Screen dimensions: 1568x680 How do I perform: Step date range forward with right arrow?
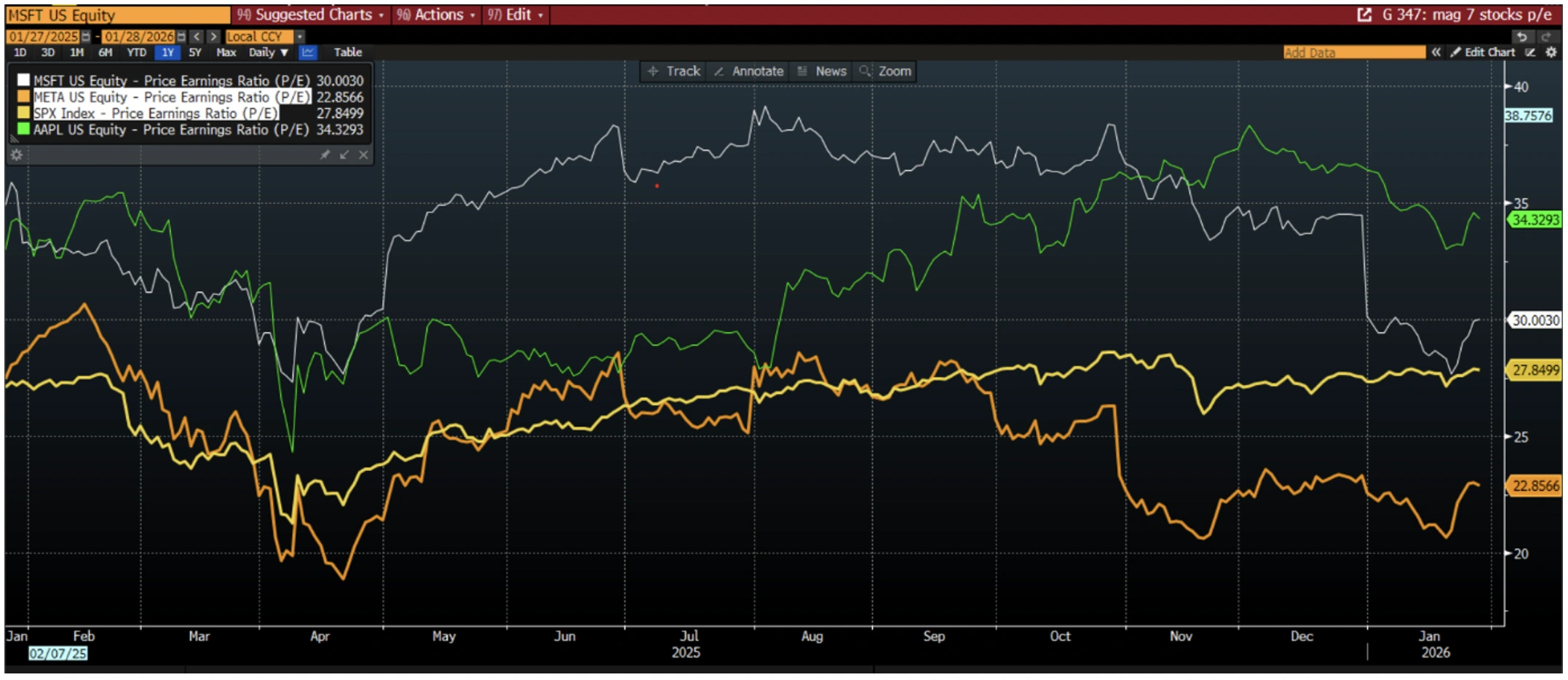pos(213,36)
